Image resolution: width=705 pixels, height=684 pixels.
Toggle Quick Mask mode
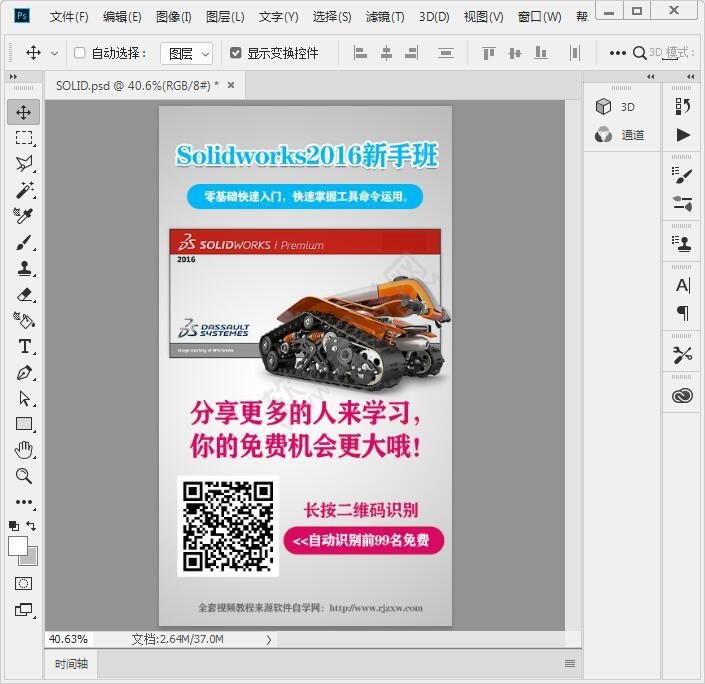(24, 583)
